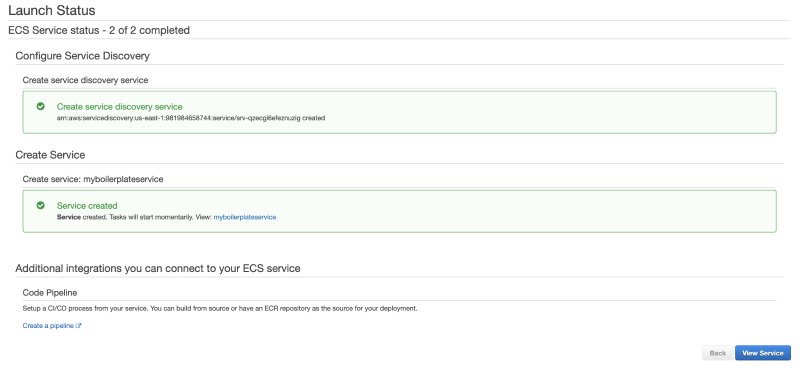Click the green Service created title
Image resolution: width=800 pixels, height=372 pixels.
tap(87, 206)
